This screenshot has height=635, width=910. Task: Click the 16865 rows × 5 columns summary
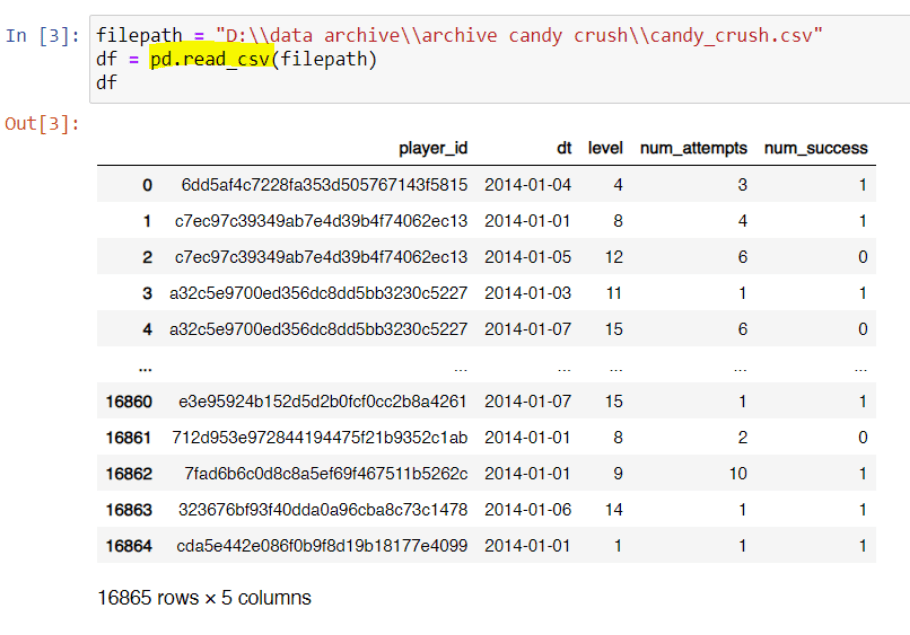click(x=204, y=598)
